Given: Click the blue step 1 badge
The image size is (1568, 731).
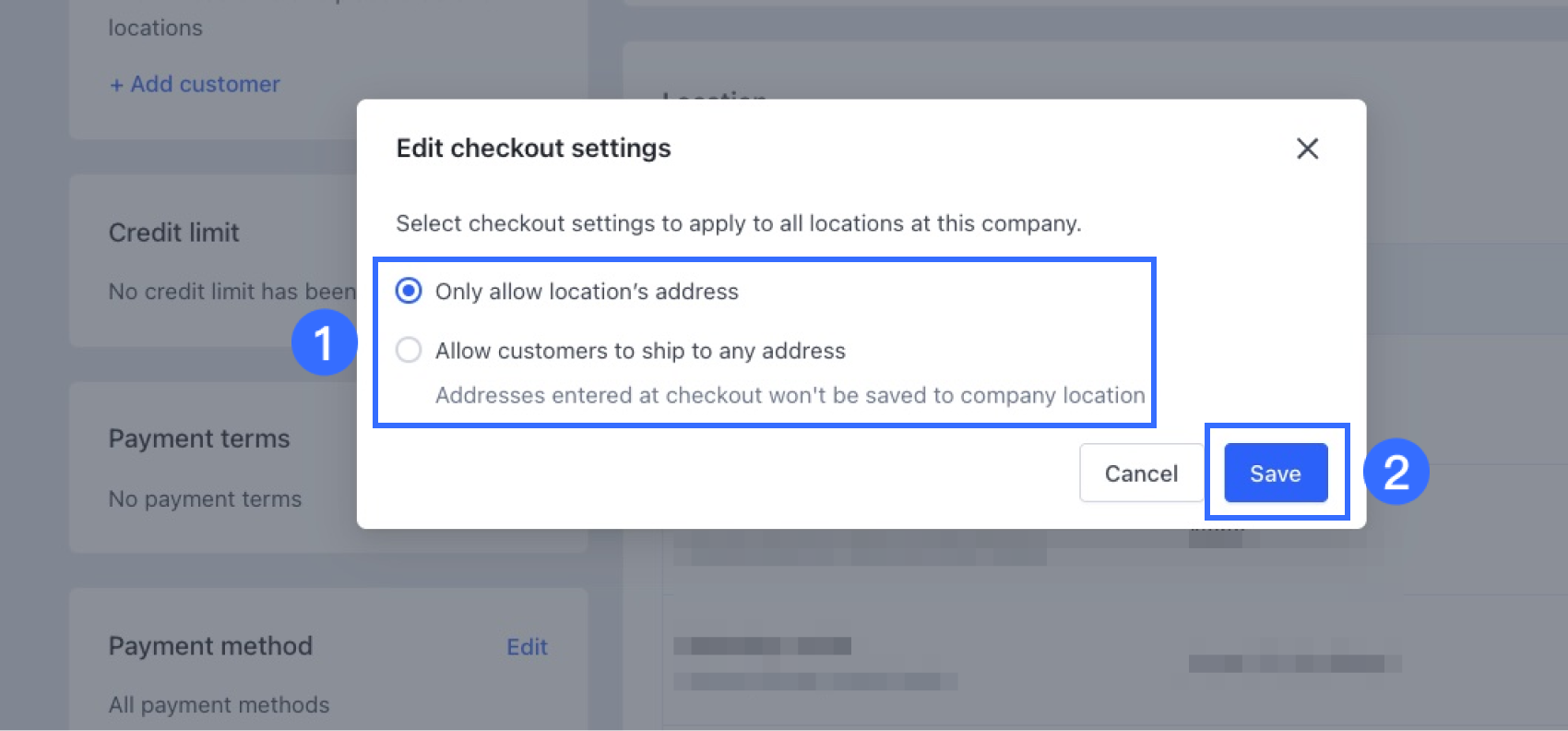Looking at the screenshot, I should pyautogui.click(x=324, y=343).
